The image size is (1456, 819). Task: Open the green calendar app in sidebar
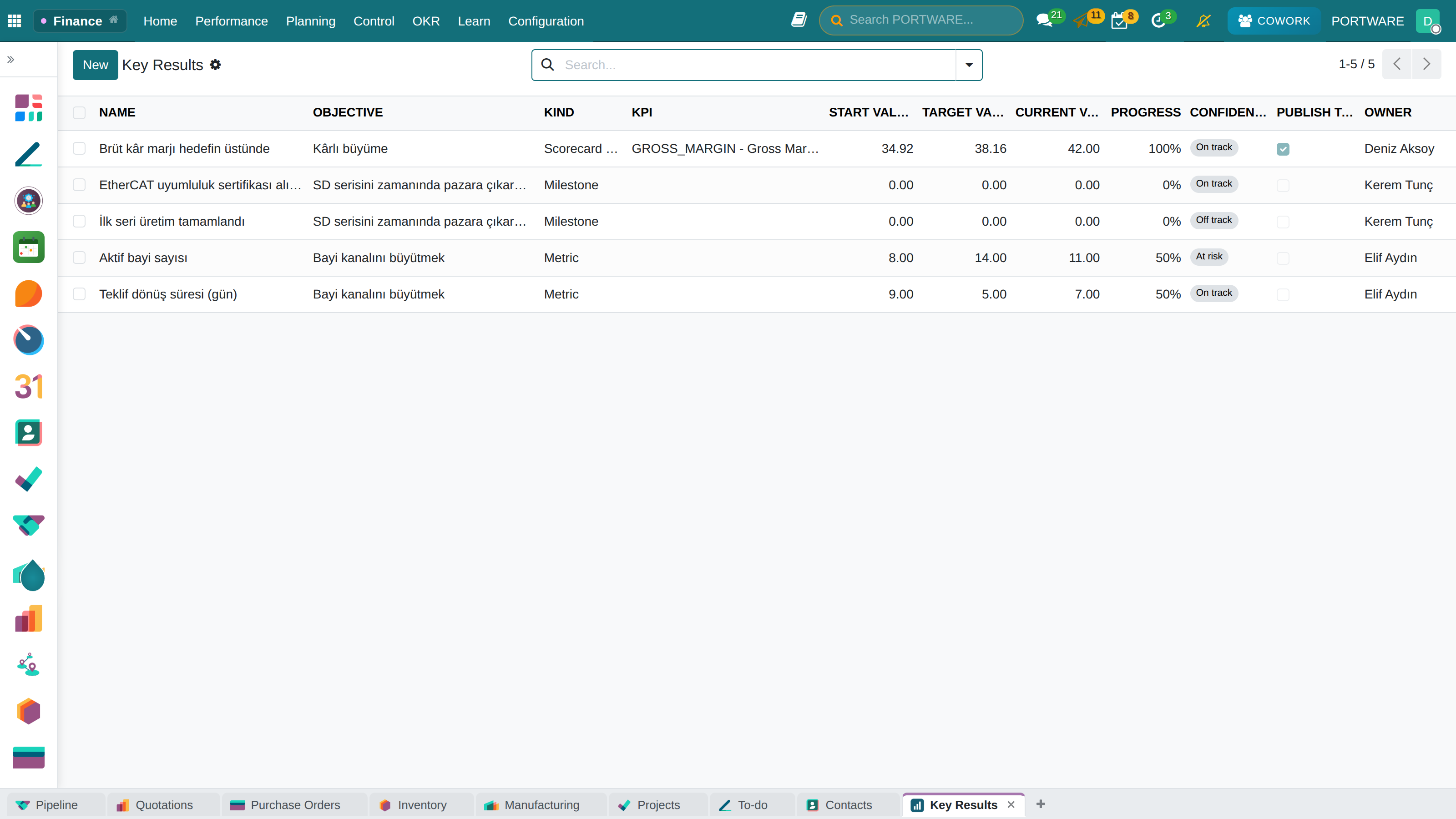coord(28,247)
